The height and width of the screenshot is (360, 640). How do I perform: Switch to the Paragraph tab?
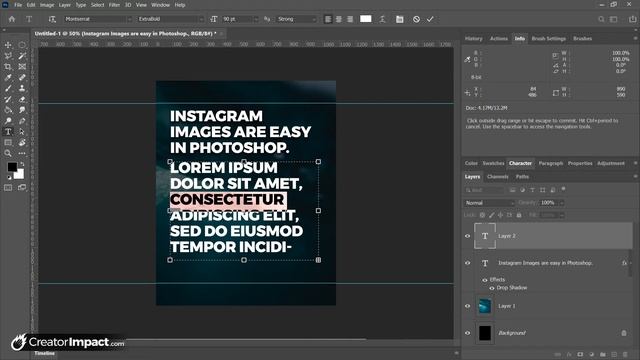pos(551,163)
